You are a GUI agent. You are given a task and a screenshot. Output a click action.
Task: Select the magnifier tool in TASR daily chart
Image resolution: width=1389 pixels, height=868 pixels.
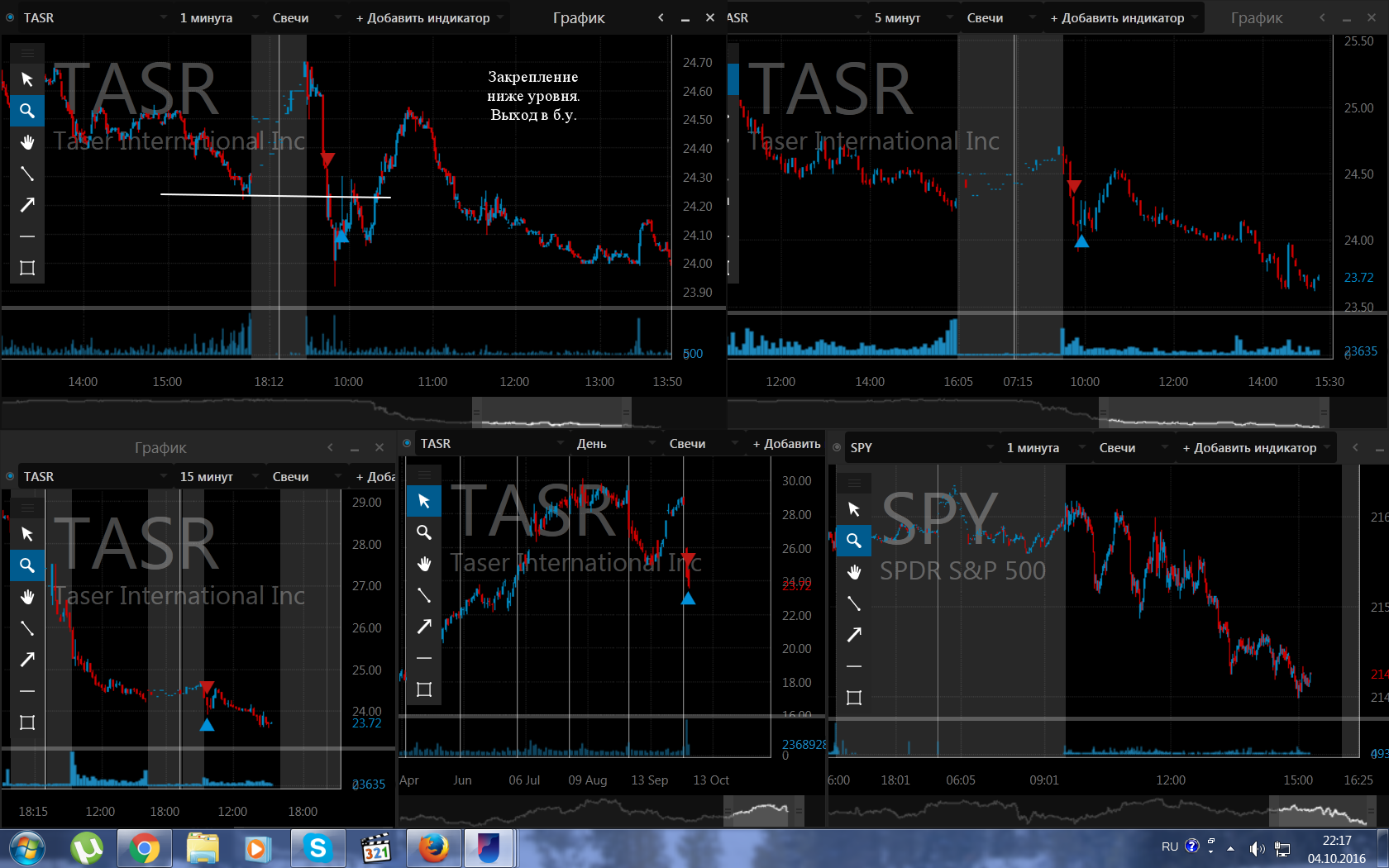click(424, 532)
